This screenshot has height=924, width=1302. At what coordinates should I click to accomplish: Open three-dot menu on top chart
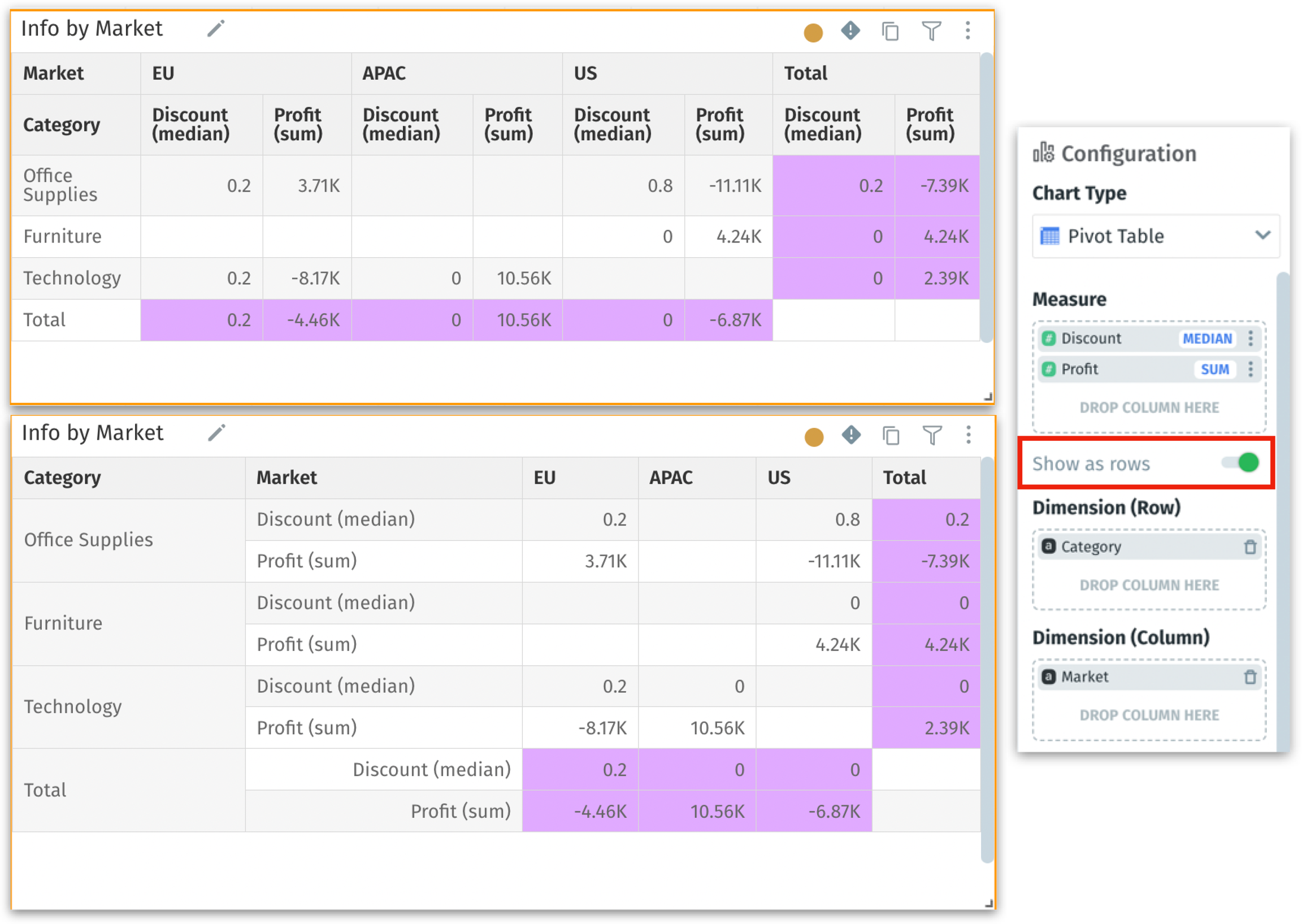tap(967, 31)
